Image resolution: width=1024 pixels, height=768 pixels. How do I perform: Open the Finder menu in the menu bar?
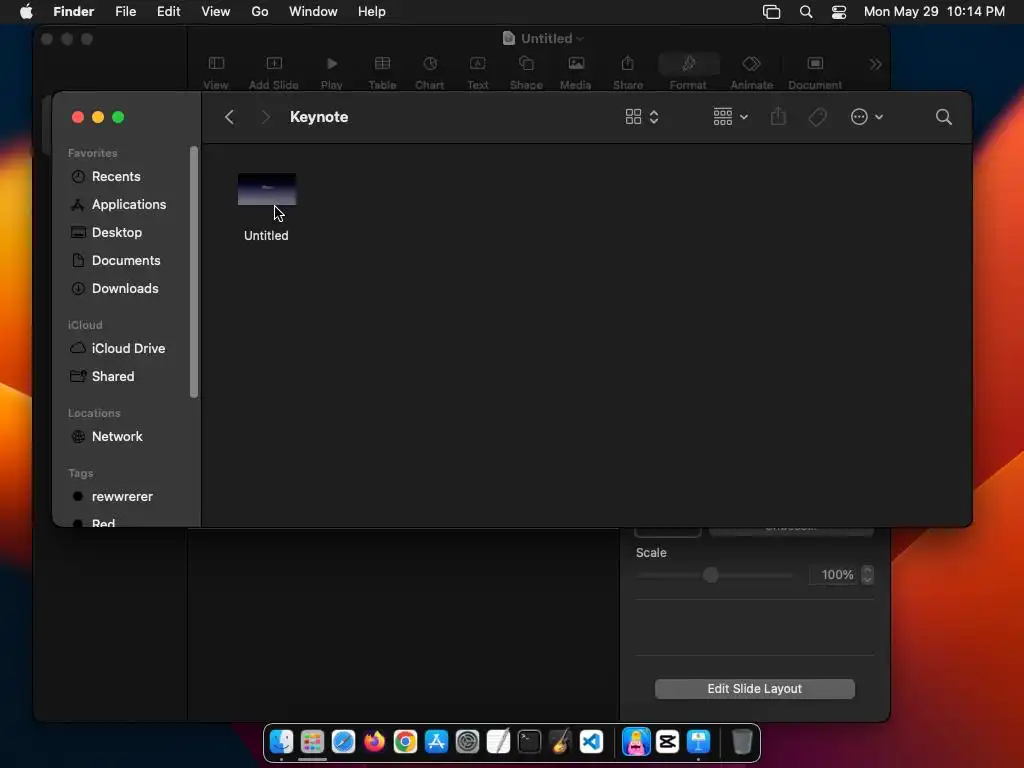point(74,12)
